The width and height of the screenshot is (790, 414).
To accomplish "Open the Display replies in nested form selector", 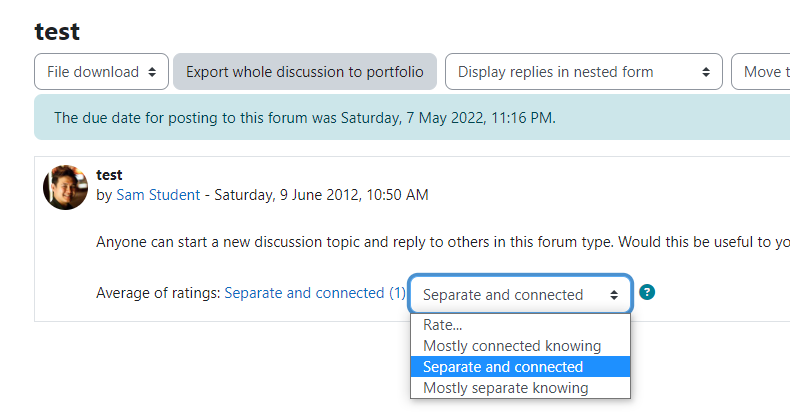I will click(584, 72).
